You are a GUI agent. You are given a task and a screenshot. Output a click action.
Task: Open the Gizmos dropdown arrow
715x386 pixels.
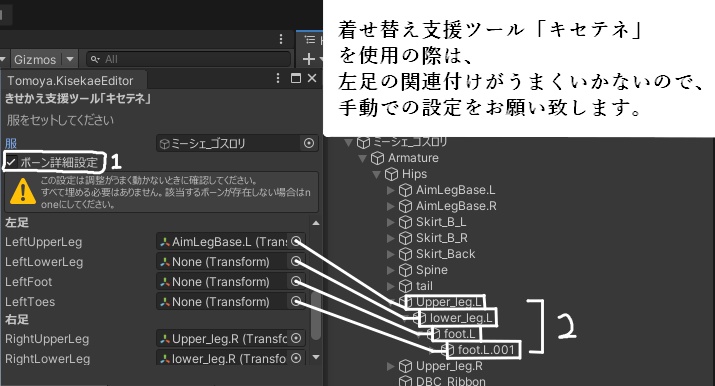(x=70, y=59)
